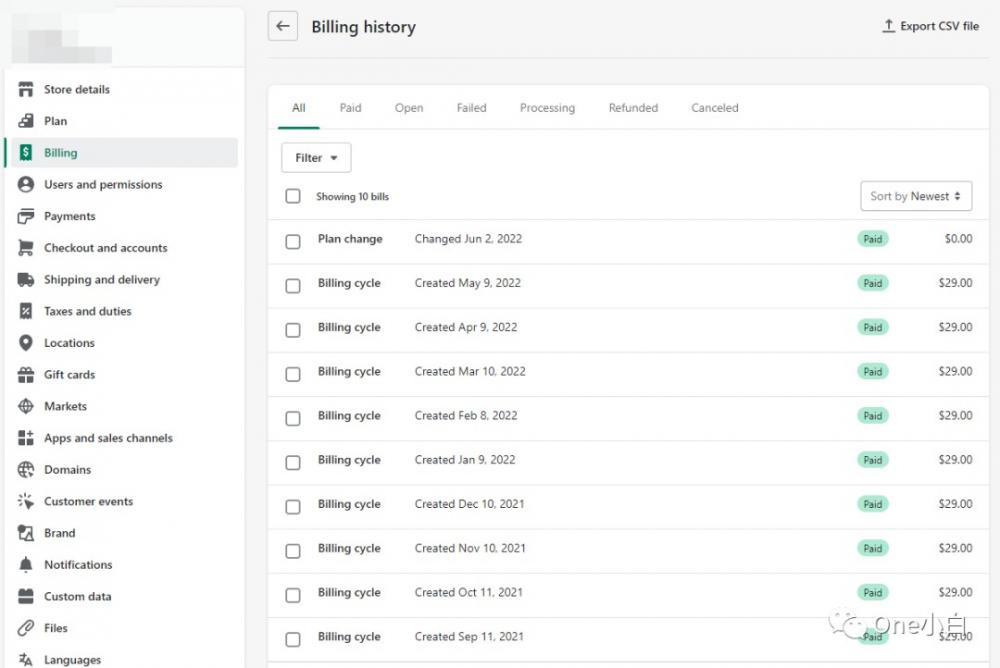This screenshot has height=668, width=1000.
Task: Open Users and permissions settings label
Action: click(x=103, y=184)
